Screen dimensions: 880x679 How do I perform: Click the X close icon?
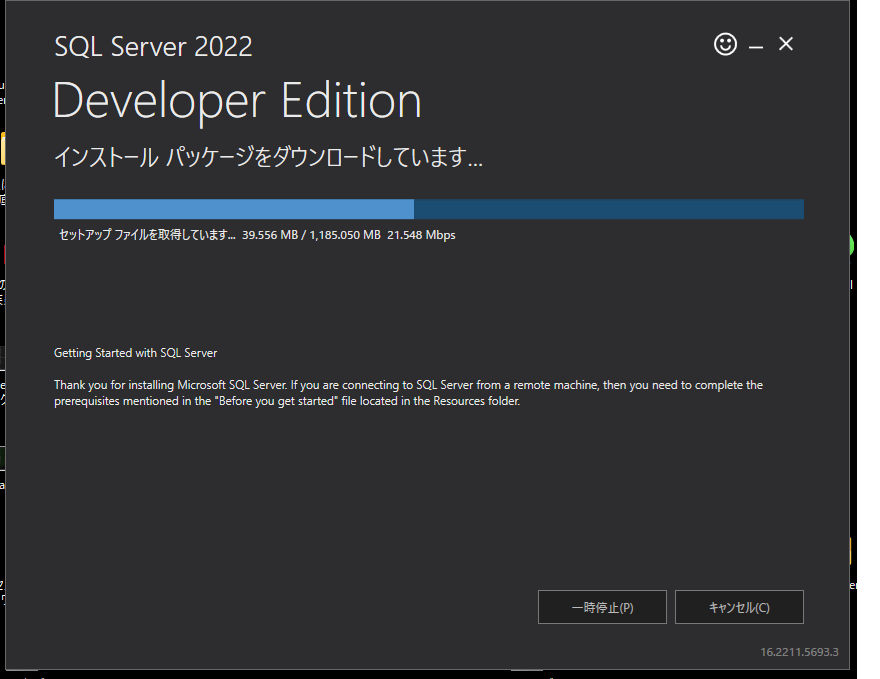pos(786,43)
